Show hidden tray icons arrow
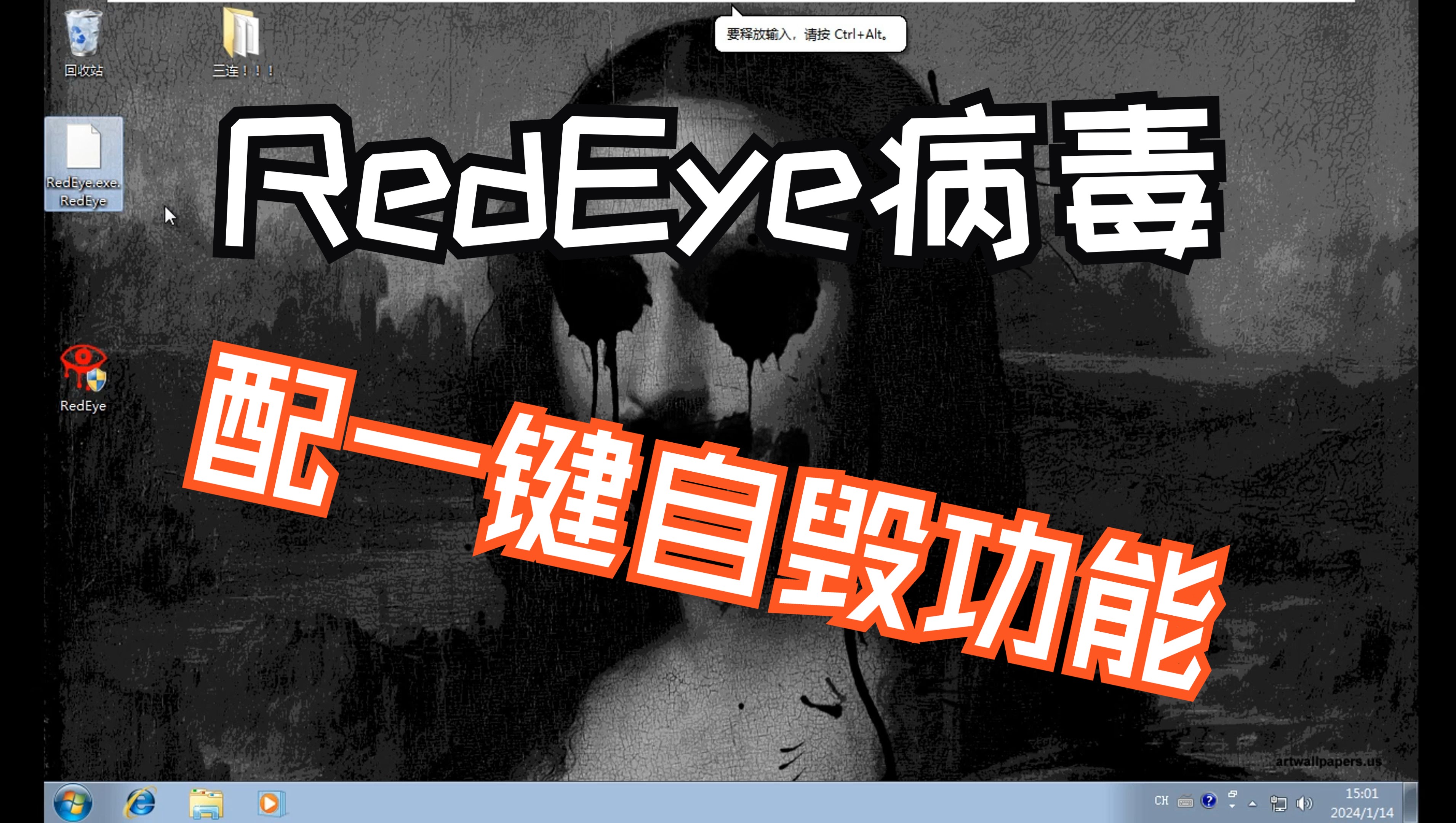 (1253, 803)
